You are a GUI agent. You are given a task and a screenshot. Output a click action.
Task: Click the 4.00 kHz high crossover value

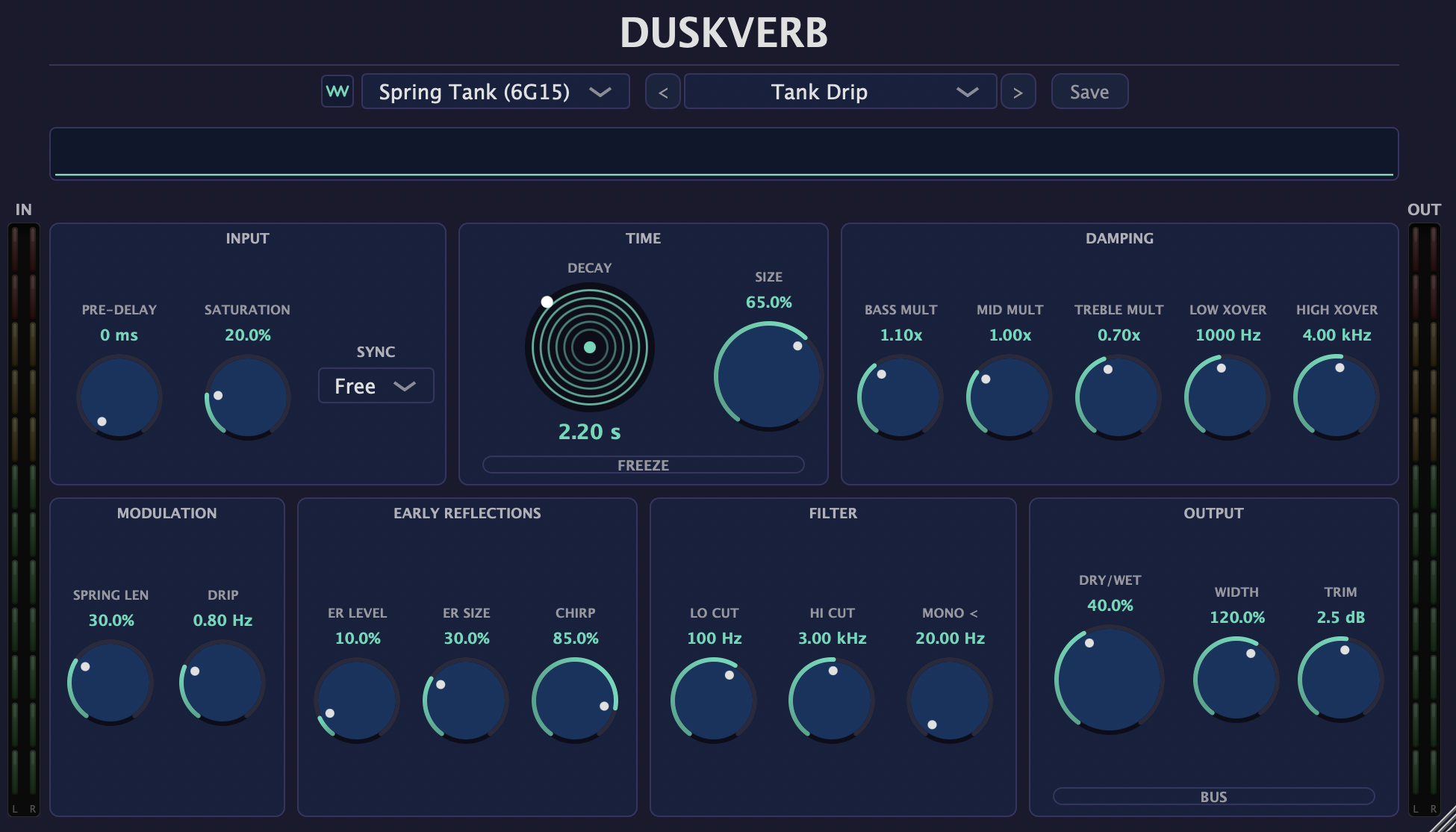(1337, 335)
